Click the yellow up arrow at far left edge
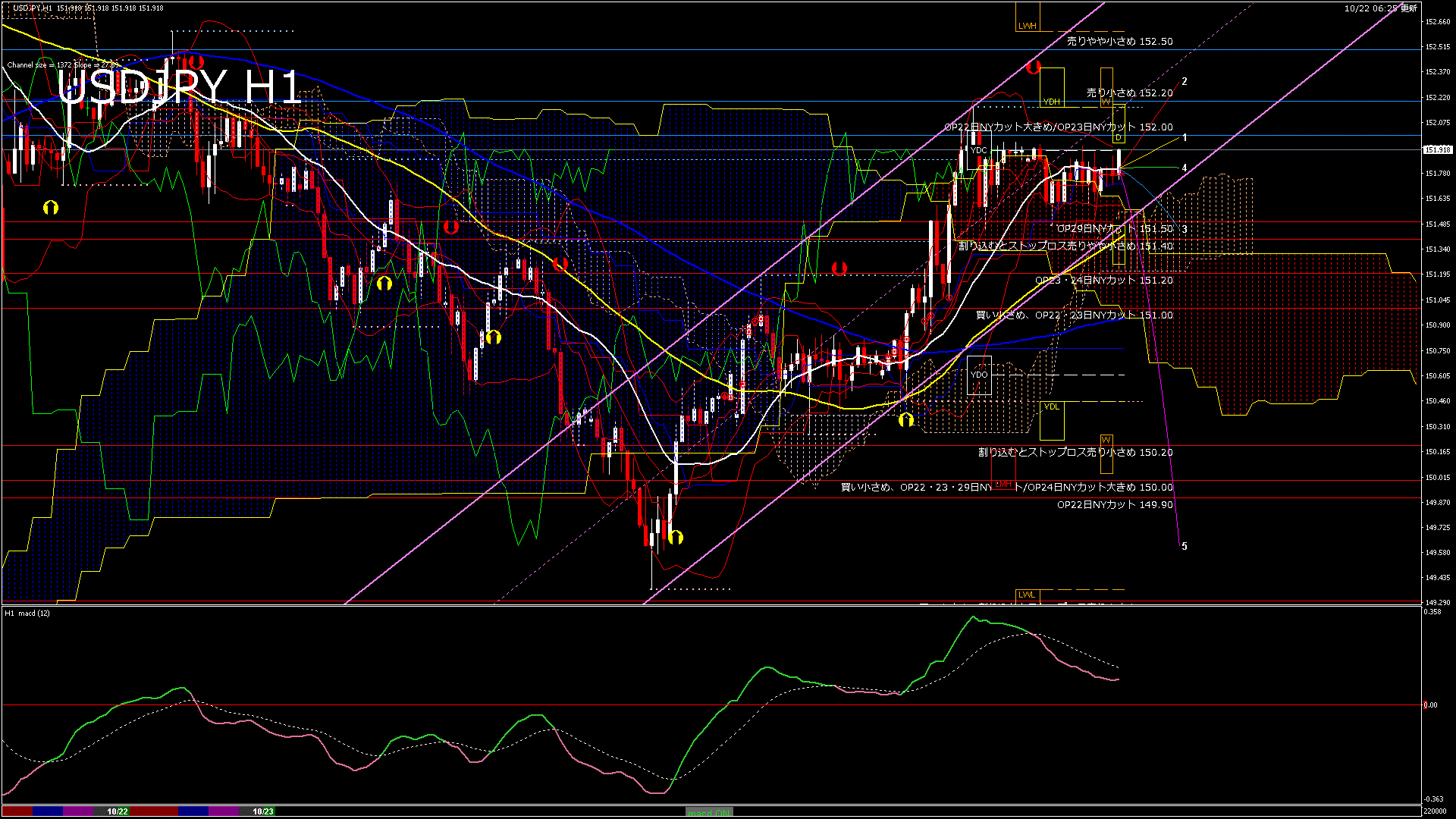Viewport: 1456px width, 819px height. click(x=51, y=206)
